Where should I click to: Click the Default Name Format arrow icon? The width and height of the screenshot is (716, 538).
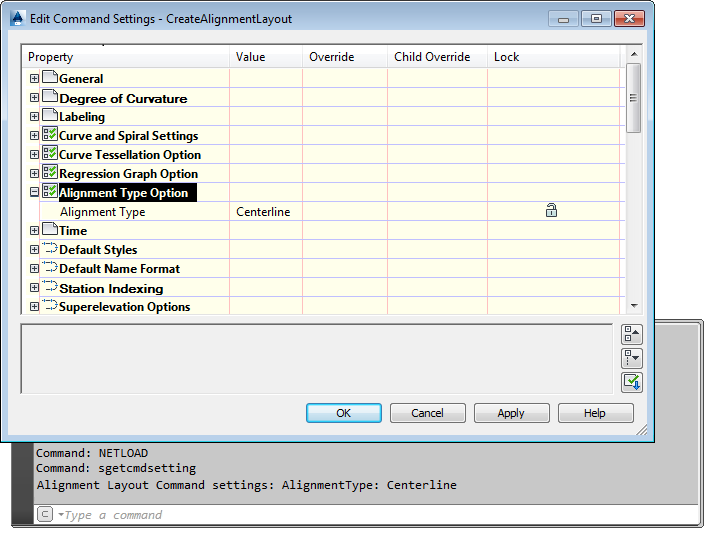point(50,267)
